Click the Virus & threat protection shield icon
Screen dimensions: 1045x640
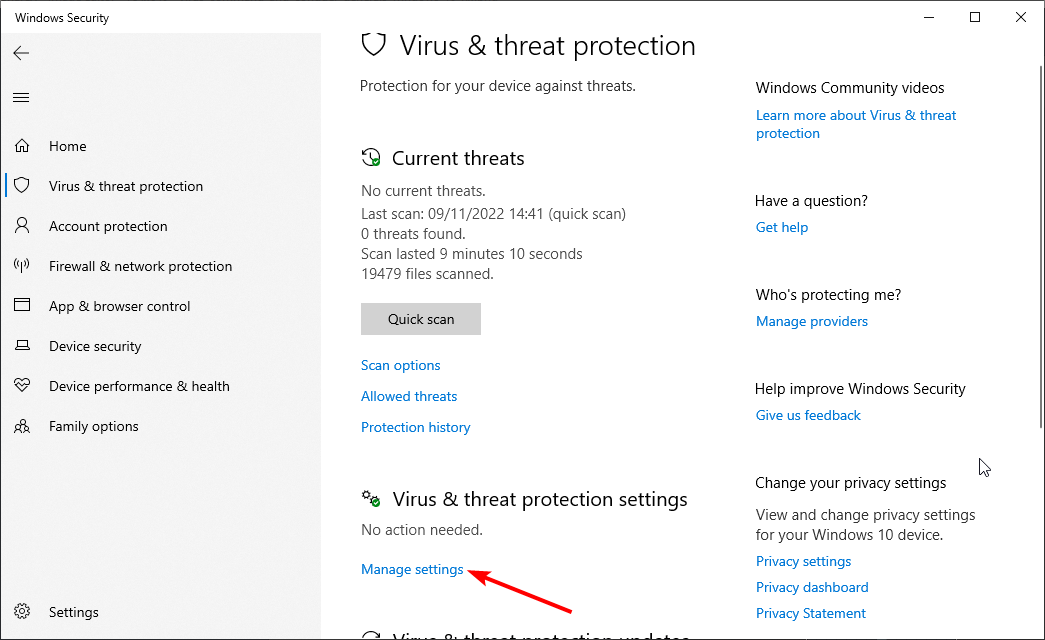coord(22,186)
